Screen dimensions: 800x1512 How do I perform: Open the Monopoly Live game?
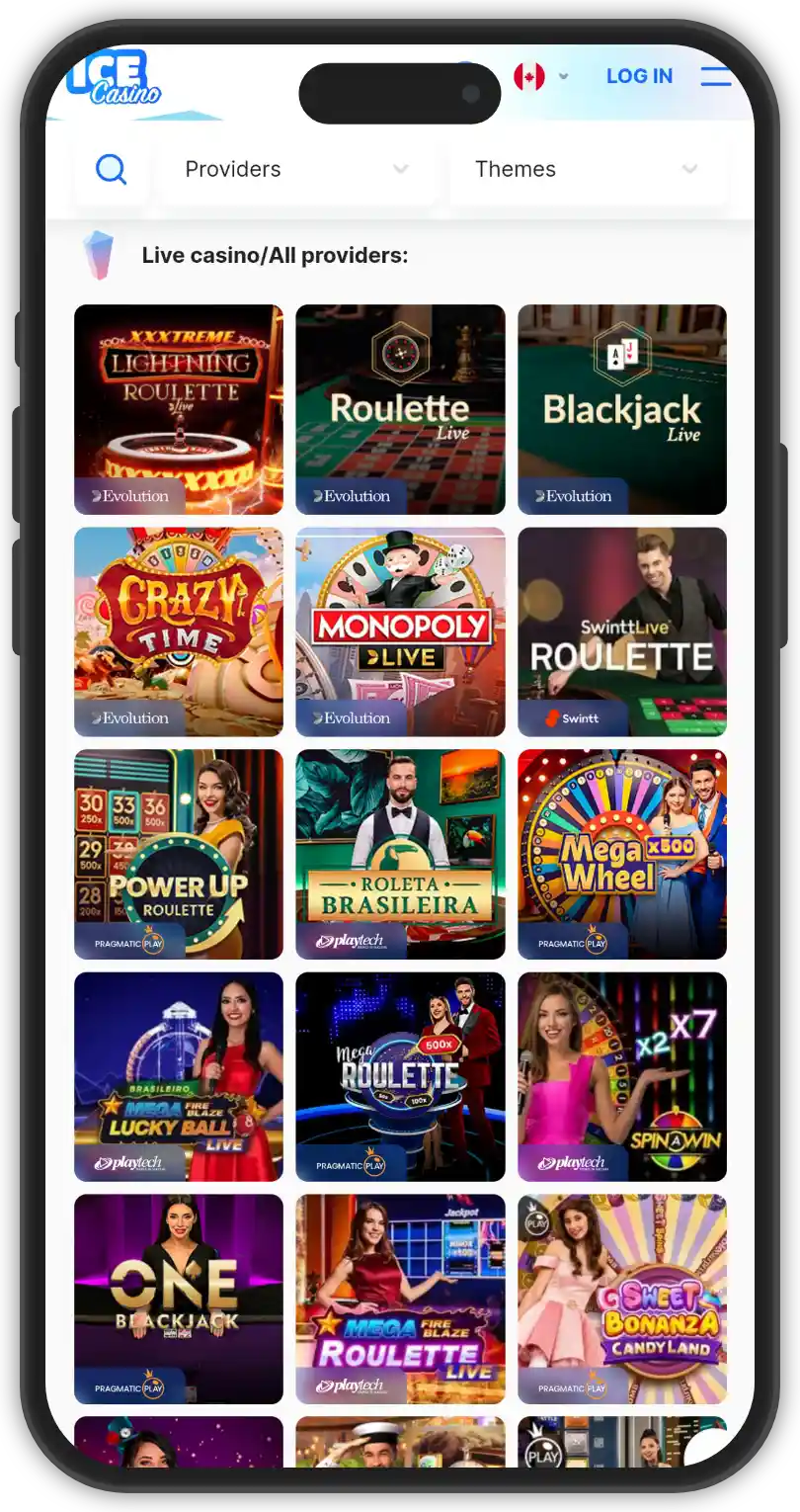click(x=400, y=631)
